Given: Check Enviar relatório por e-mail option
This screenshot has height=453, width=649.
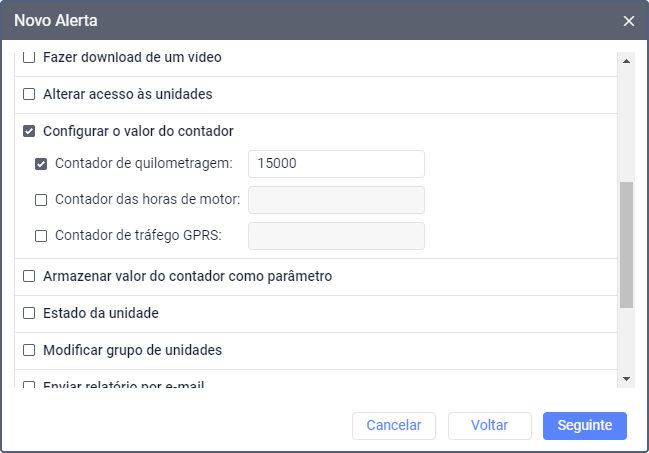Looking at the screenshot, I should pyautogui.click(x=29, y=385).
